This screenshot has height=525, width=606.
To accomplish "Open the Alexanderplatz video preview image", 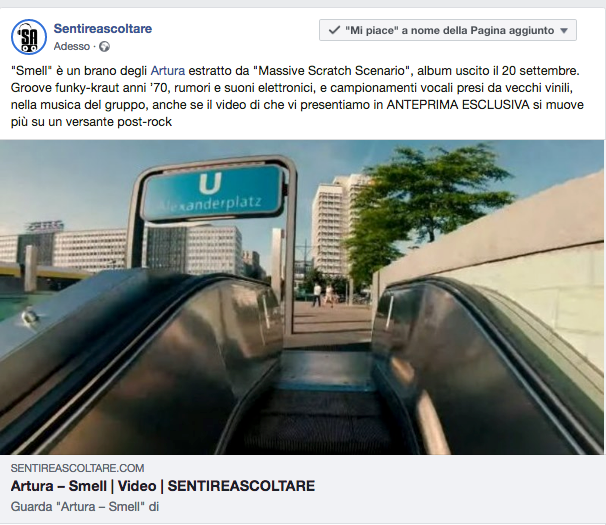I will pos(302,297).
